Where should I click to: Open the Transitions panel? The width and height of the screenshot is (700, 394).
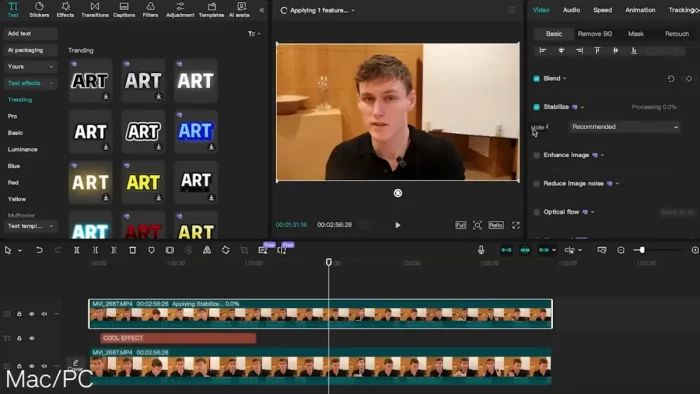95,10
